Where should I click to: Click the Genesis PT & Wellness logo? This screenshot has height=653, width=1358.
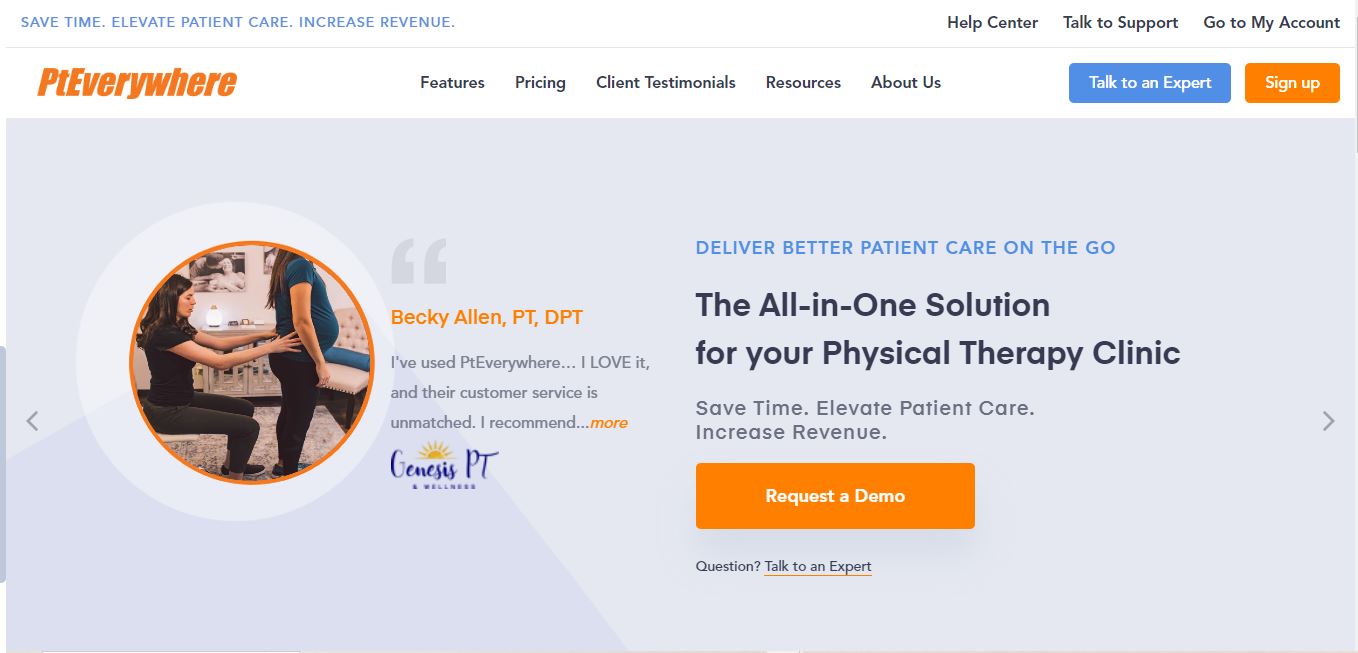[444, 465]
